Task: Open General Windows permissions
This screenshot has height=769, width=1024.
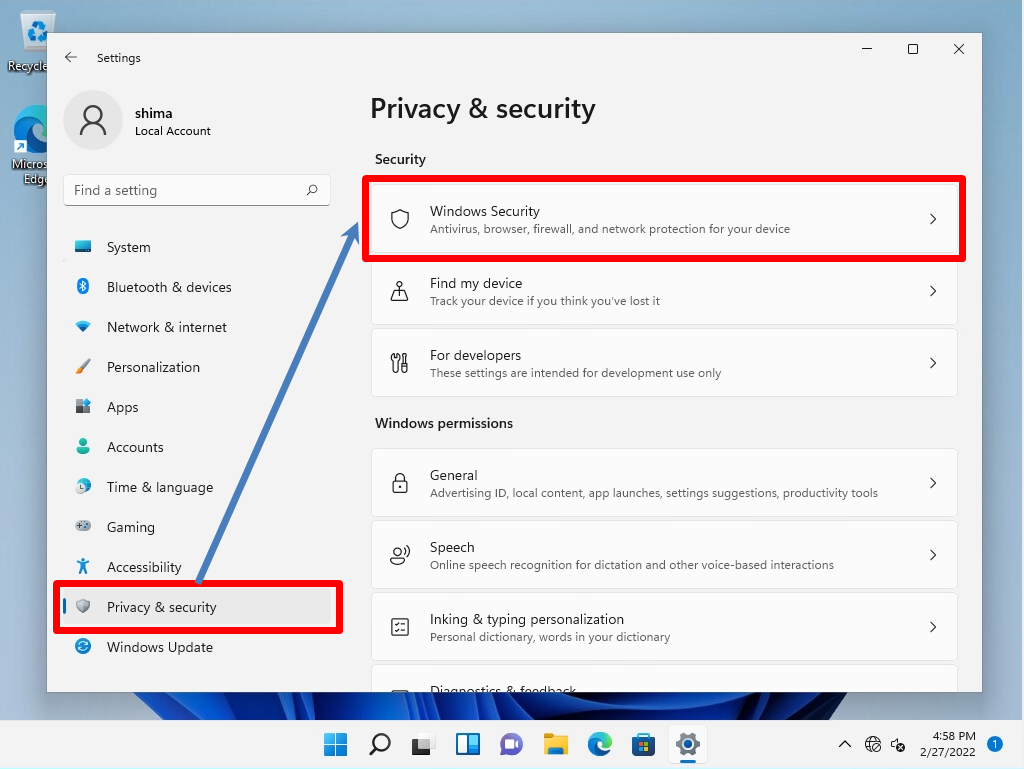Action: [664, 483]
